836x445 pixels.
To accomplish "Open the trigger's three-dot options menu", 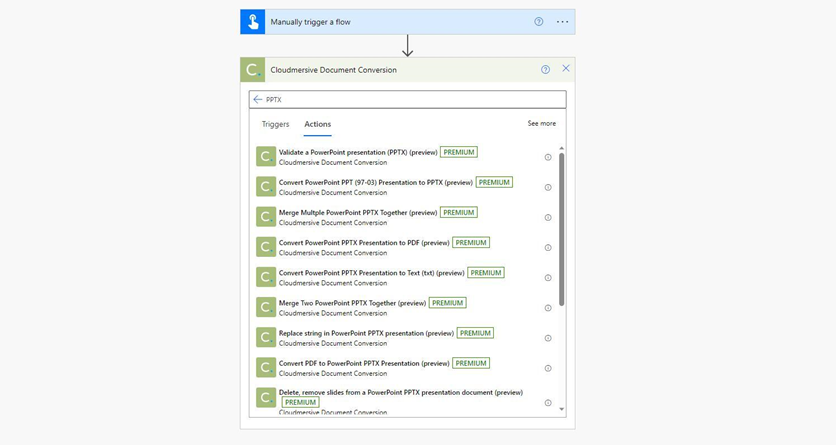I will pyautogui.click(x=562, y=22).
